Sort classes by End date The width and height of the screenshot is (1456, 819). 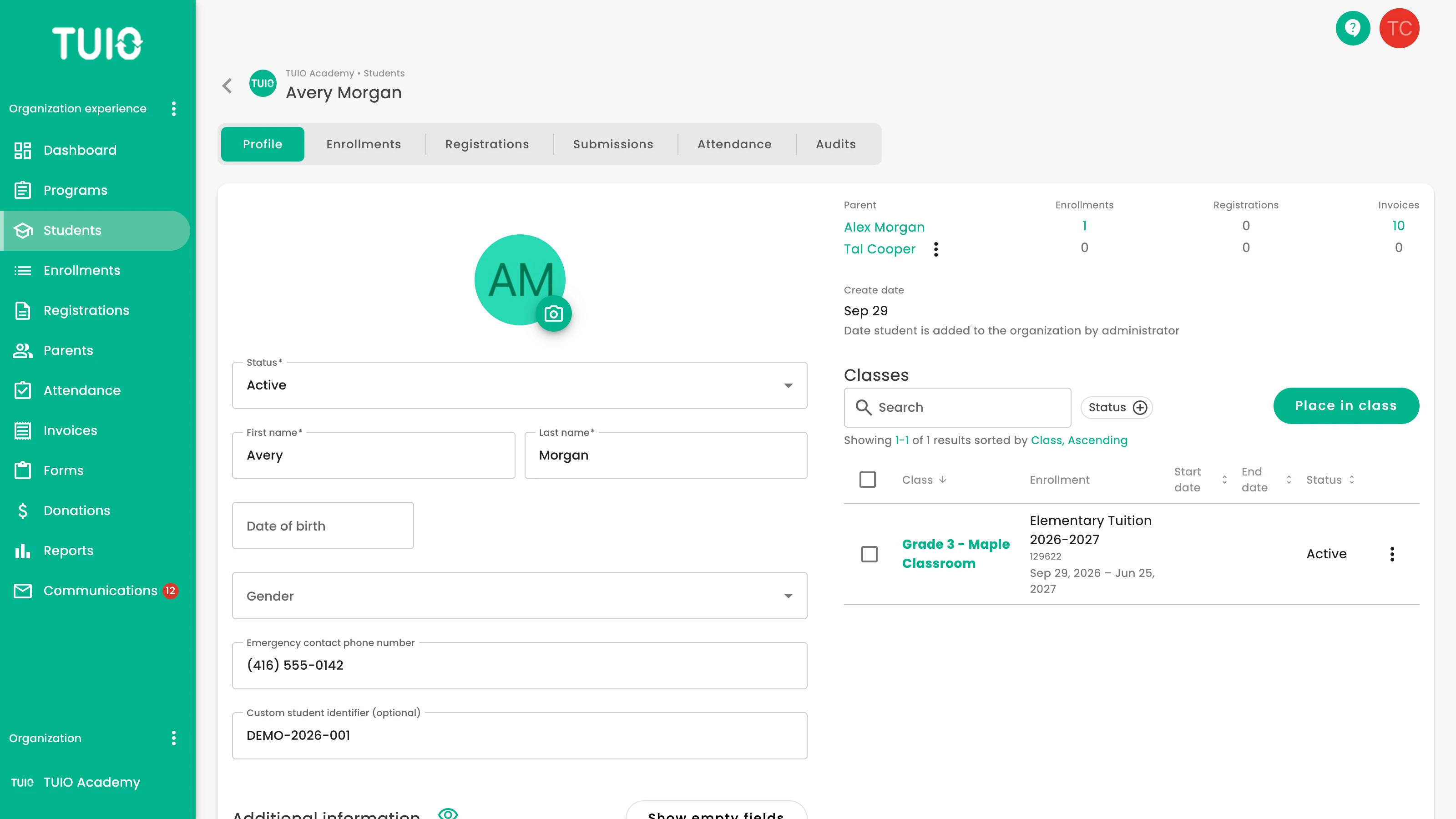[1266, 480]
